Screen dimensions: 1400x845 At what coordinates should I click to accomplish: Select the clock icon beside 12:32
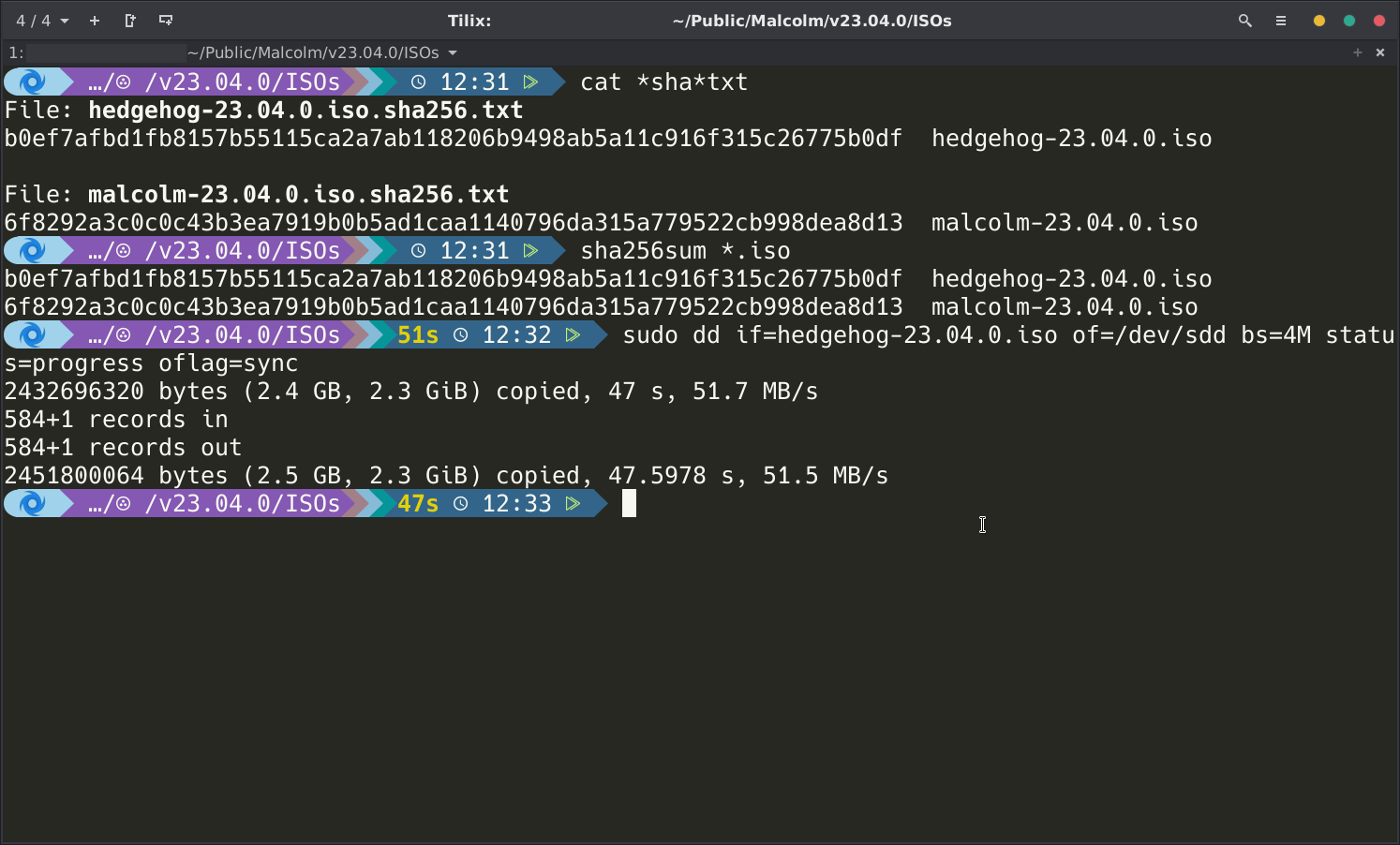(461, 335)
